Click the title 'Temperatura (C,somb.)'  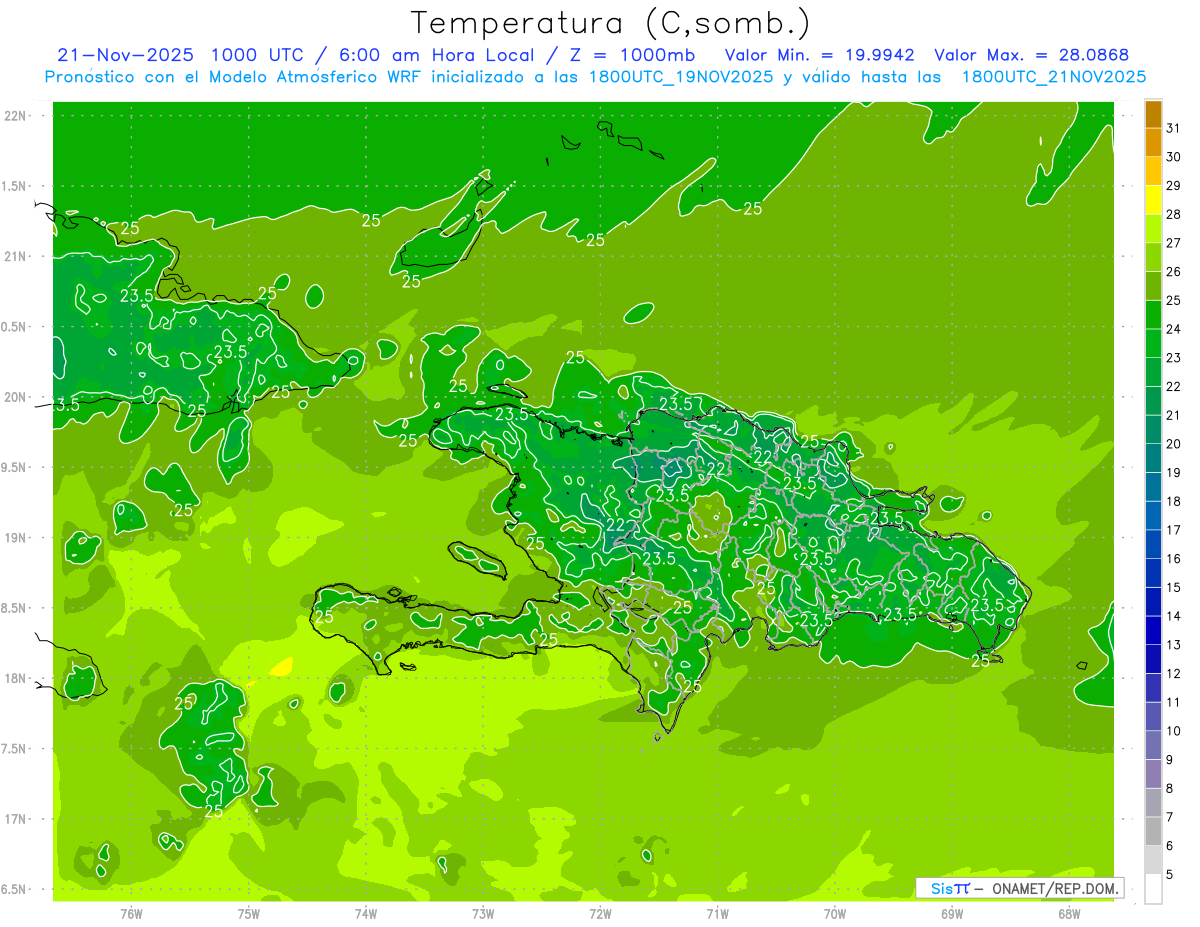click(x=611, y=24)
